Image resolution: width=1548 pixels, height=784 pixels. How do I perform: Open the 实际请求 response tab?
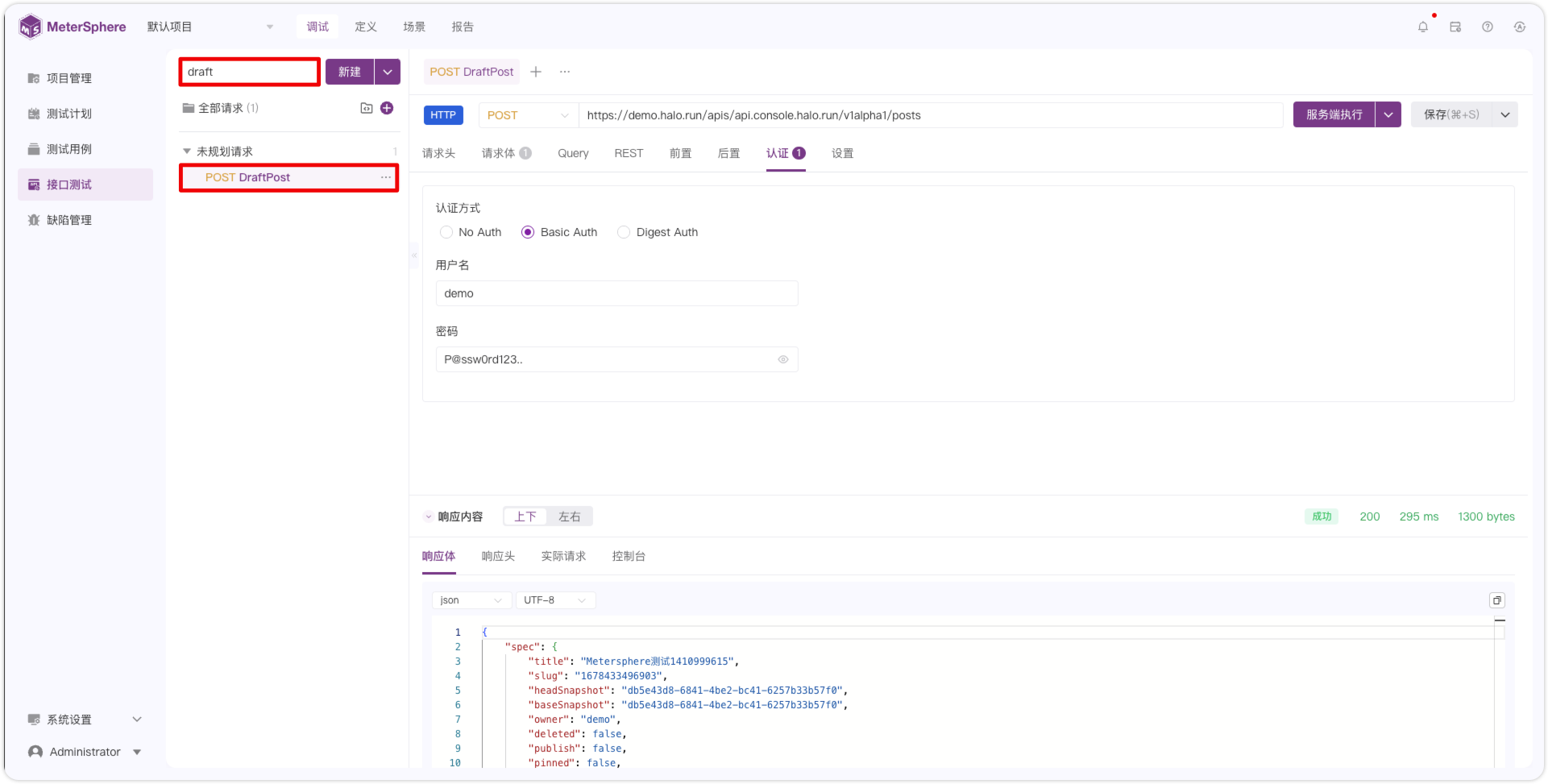tap(563, 556)
